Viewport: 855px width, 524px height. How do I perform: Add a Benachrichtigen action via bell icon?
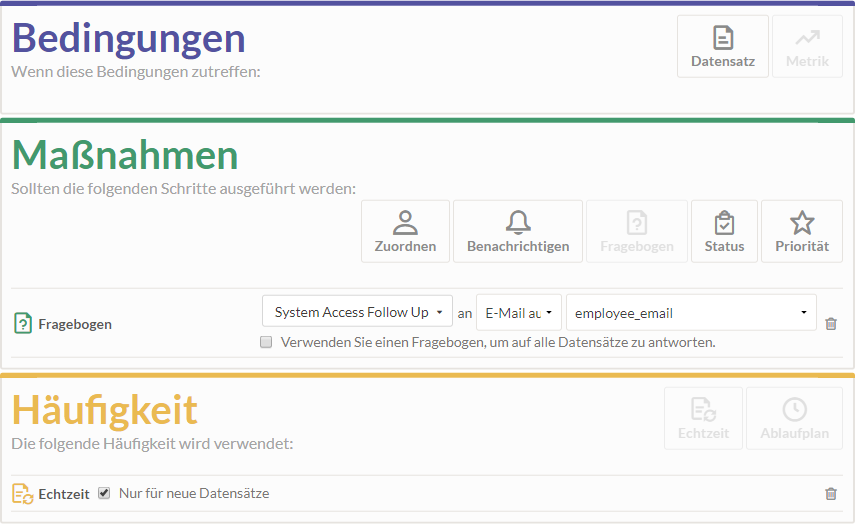[517, 231]
